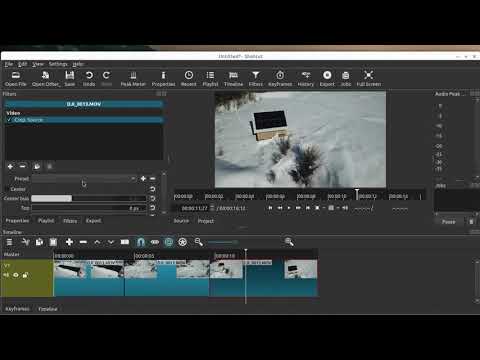The width and height of the screenshot is (480, 360).
Task: Click the Undo toolbar icon
Action: [89, 79]
